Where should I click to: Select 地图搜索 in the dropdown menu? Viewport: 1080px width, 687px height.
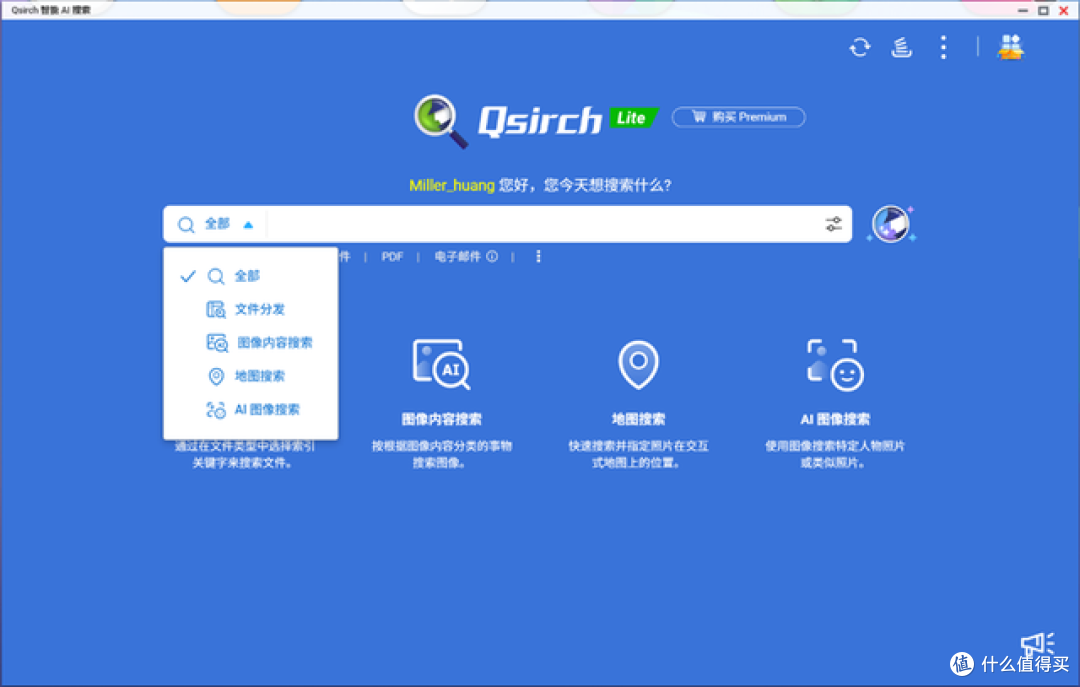coord(251,376)
